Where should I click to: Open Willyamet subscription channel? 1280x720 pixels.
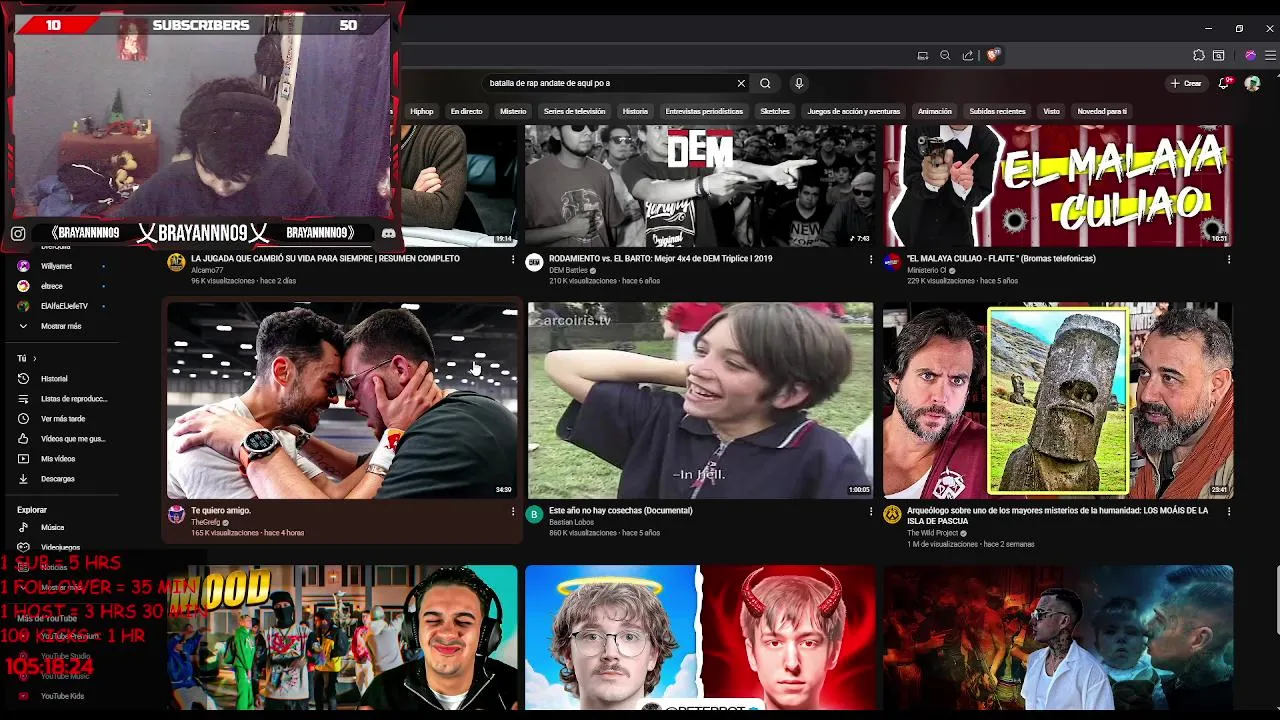coord(60,266)
